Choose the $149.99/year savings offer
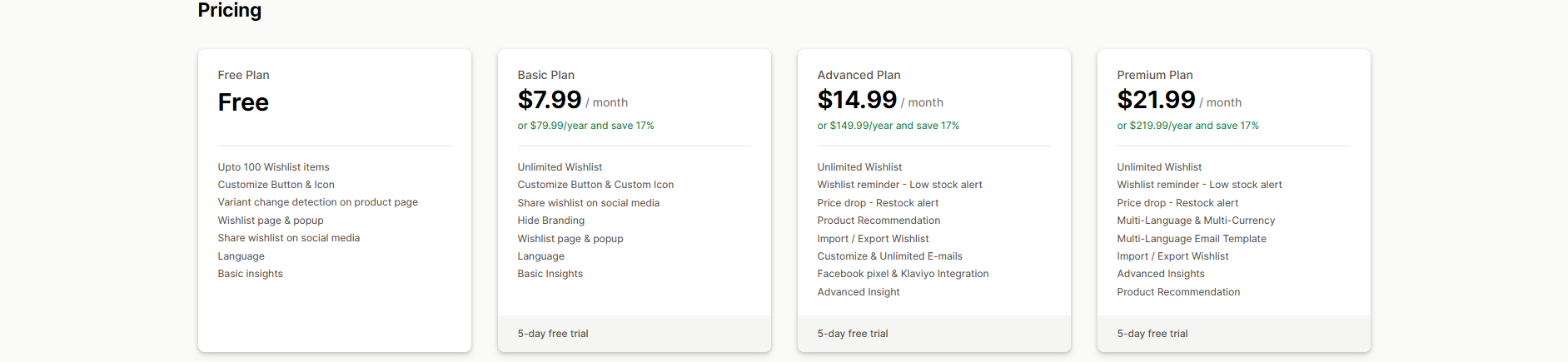 pyautogui.click(x=888, y=126)
